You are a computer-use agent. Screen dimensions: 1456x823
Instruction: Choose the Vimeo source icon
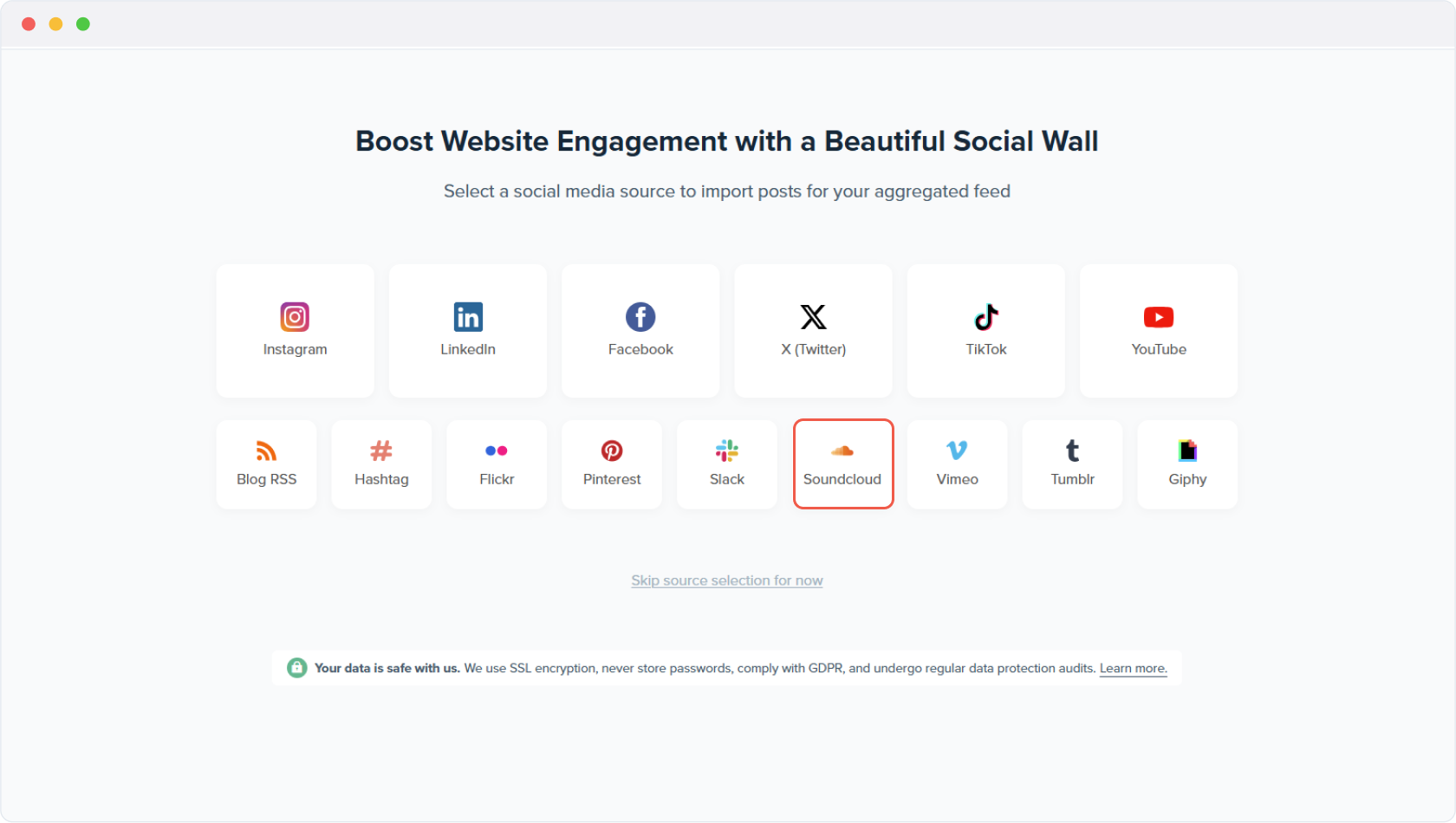(x=957, y=450)
